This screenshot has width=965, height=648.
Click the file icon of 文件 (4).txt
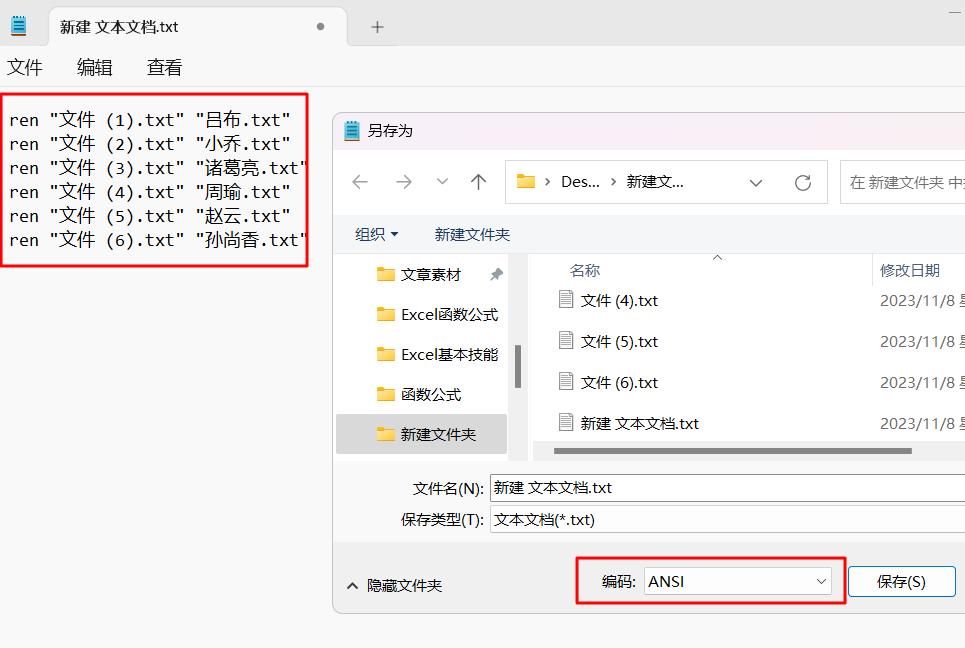[566, 299]
